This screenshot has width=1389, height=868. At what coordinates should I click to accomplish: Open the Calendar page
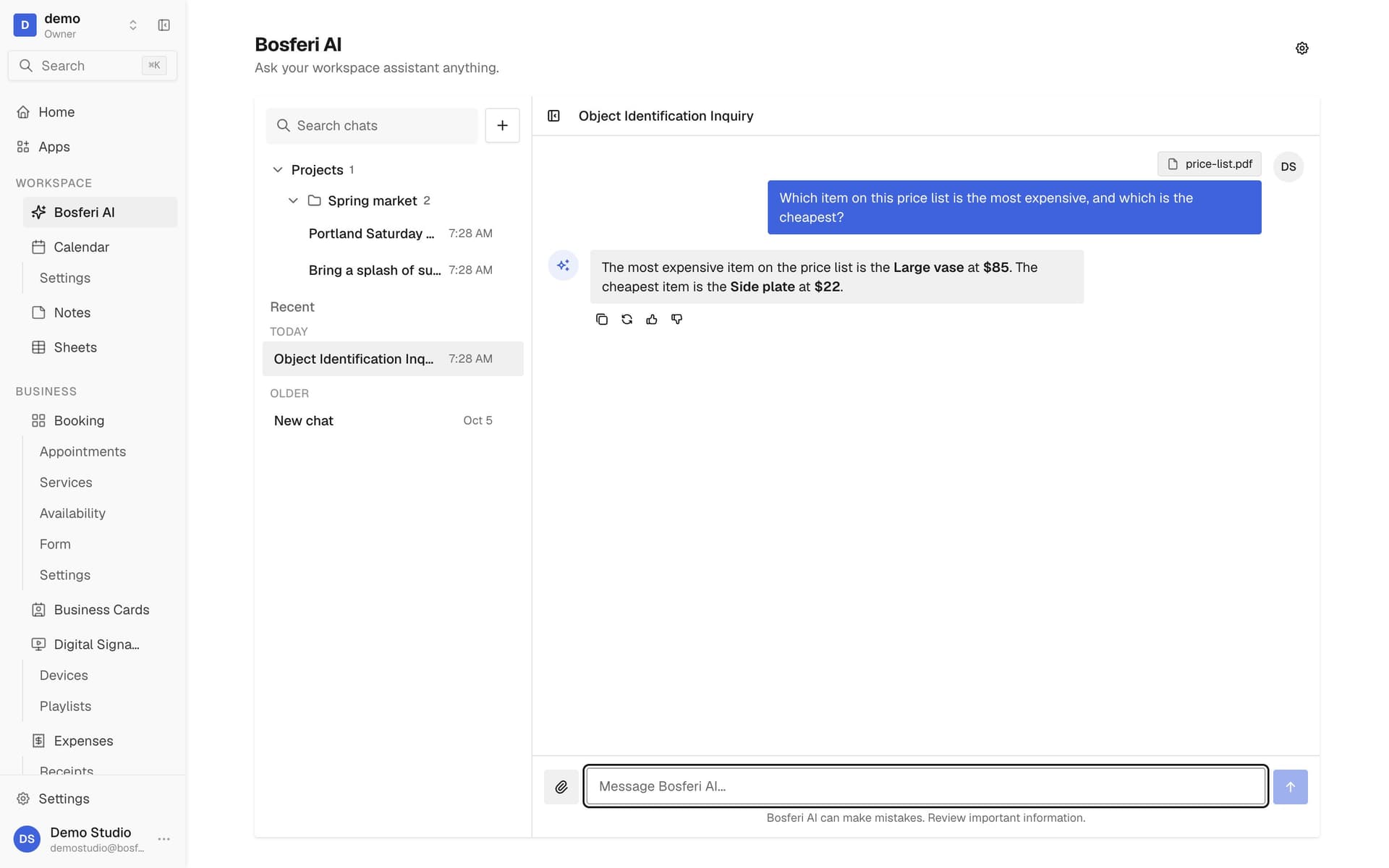tap(100, 247)
